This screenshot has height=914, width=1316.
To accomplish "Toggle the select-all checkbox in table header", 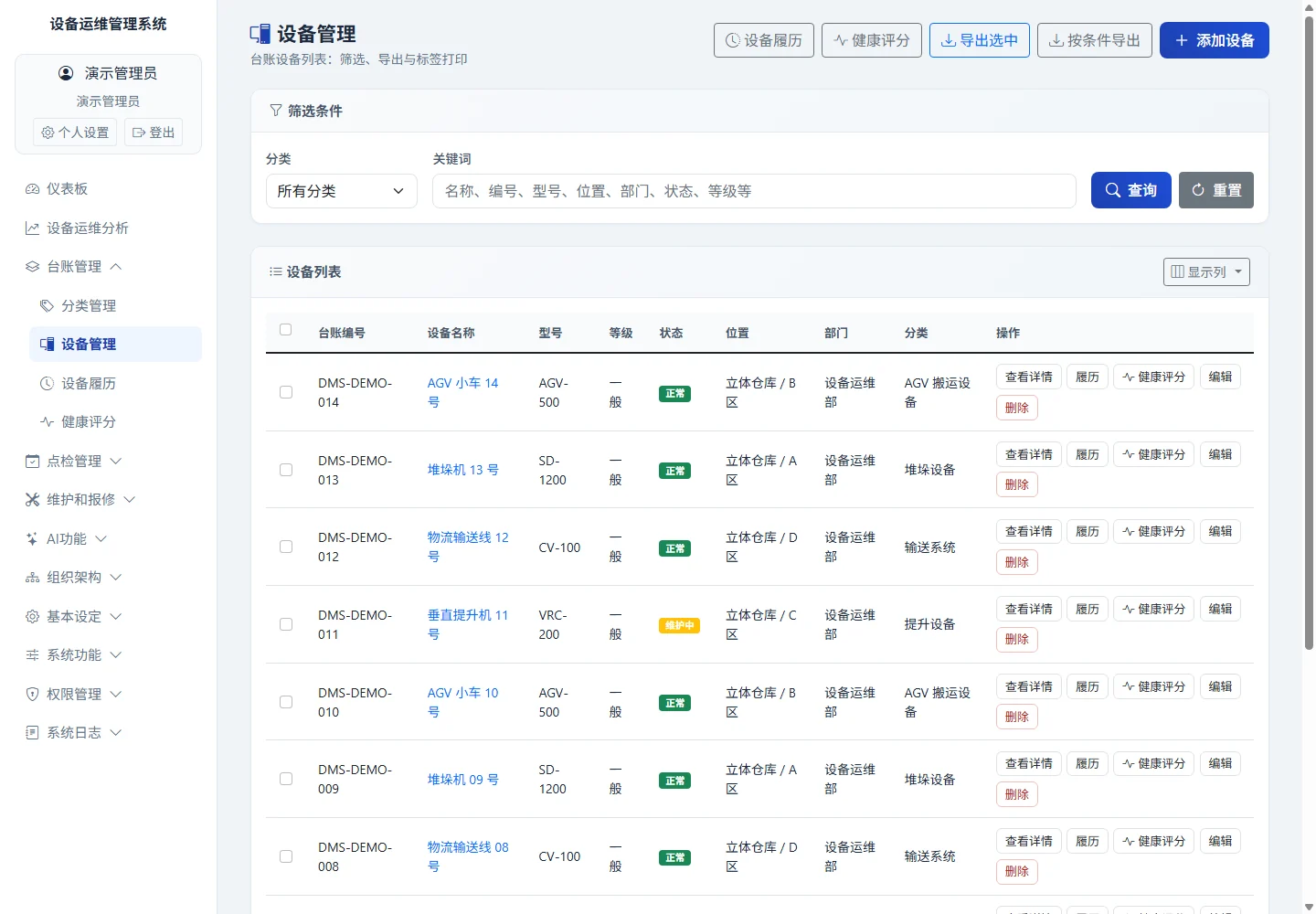I will point(286,329).
